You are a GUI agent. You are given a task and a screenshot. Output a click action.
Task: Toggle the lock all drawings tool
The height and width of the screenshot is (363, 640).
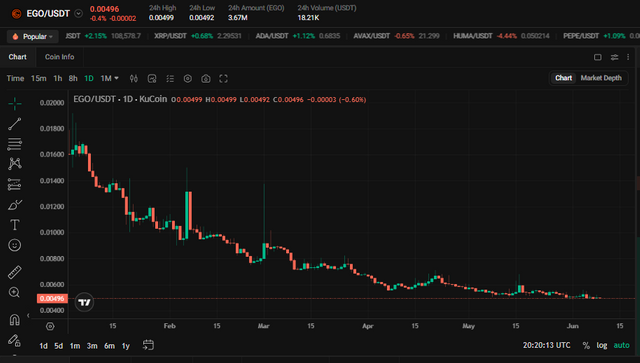[x=15, y=340]
